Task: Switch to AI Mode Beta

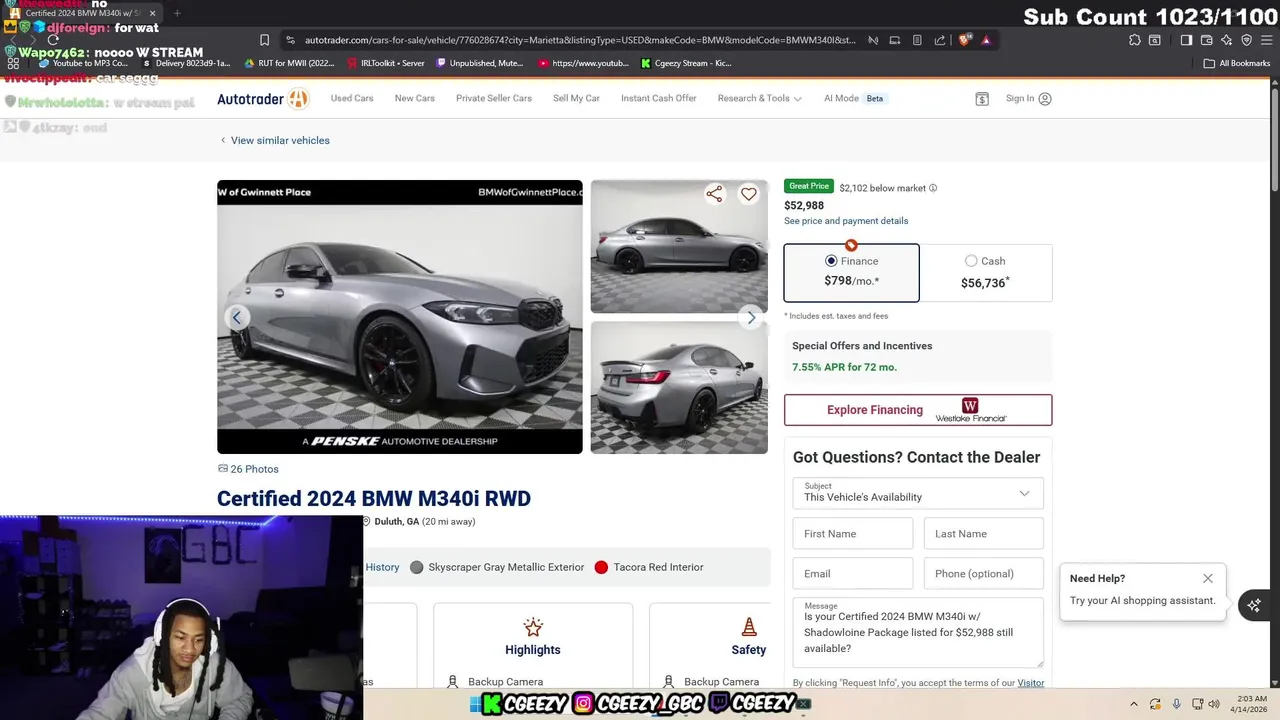Action: coord(855,98)
